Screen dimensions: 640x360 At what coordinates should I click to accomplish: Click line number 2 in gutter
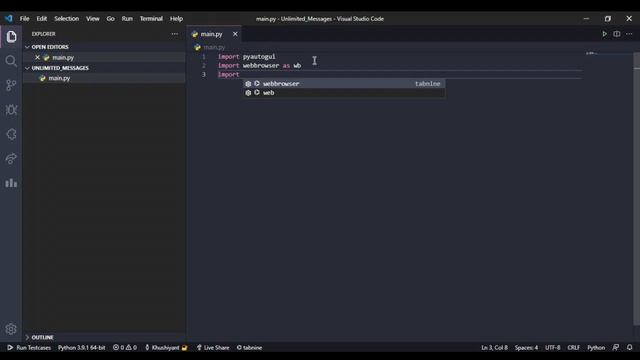click(204, 65)
